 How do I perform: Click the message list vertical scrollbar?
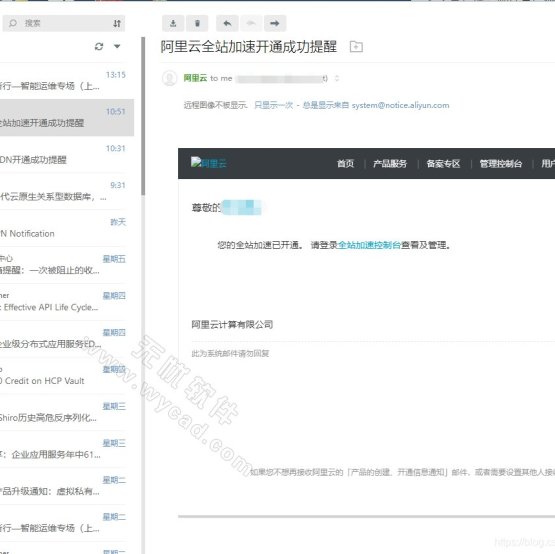[x=143, y=116]
